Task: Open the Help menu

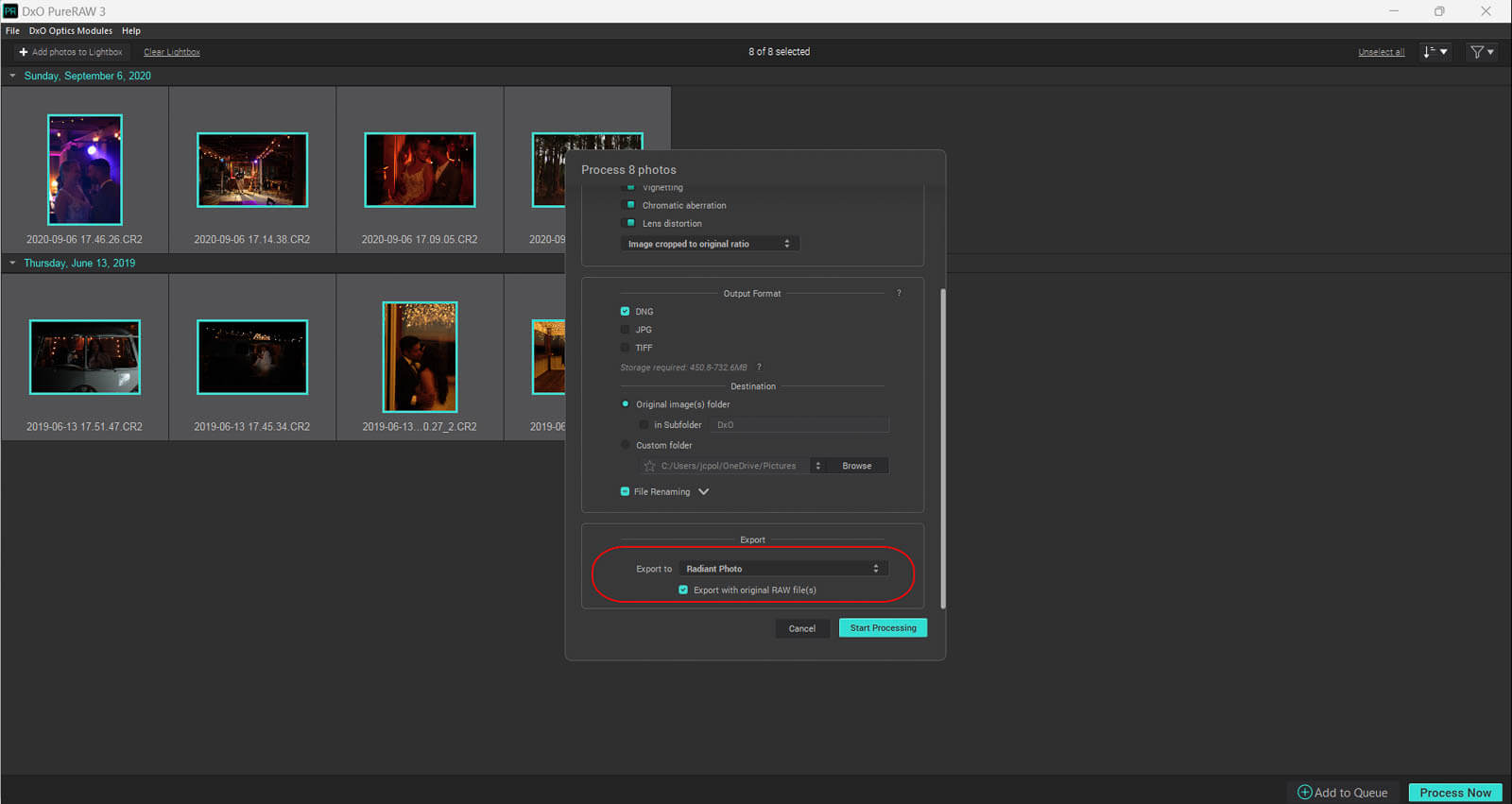Action: pos(130,31)
